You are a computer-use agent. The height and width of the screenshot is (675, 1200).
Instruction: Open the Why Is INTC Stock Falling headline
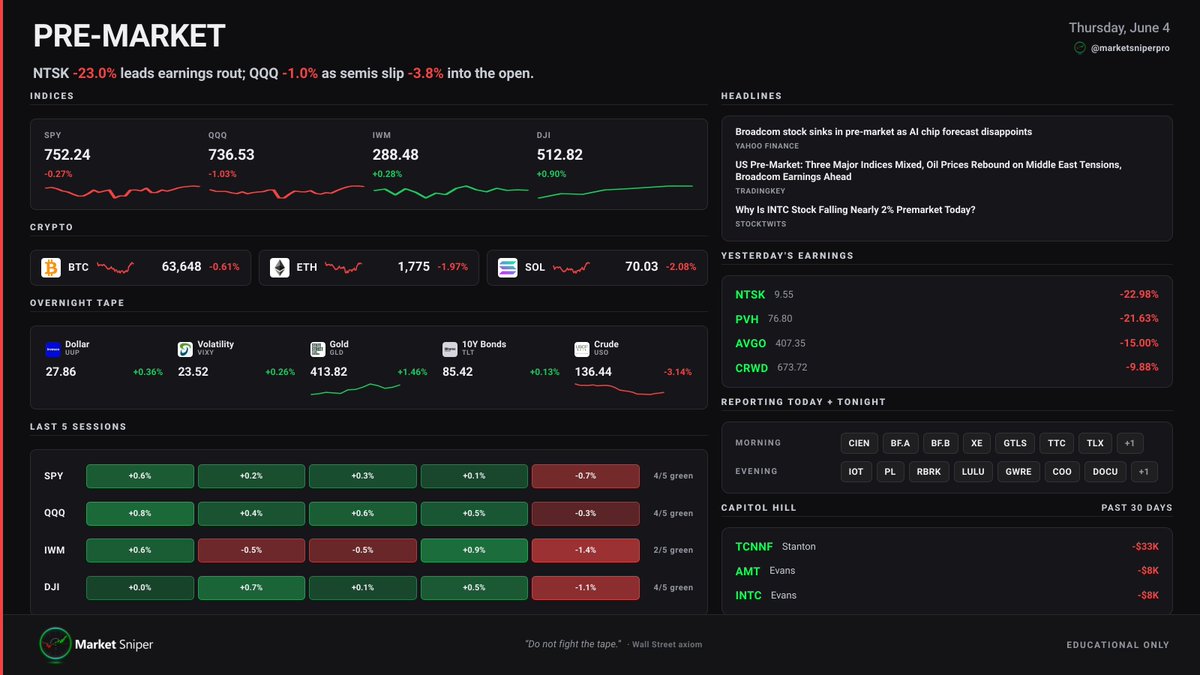[x=855, y=210]
